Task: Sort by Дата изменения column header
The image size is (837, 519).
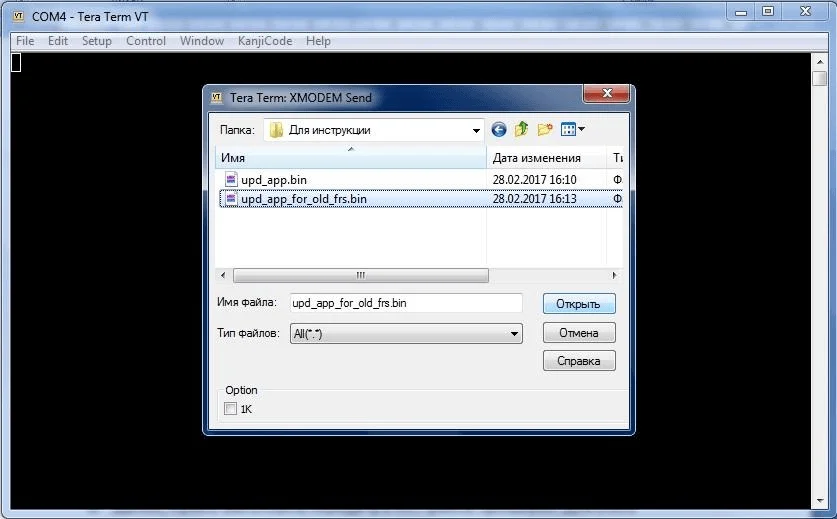Action: [x=546, y=158]
